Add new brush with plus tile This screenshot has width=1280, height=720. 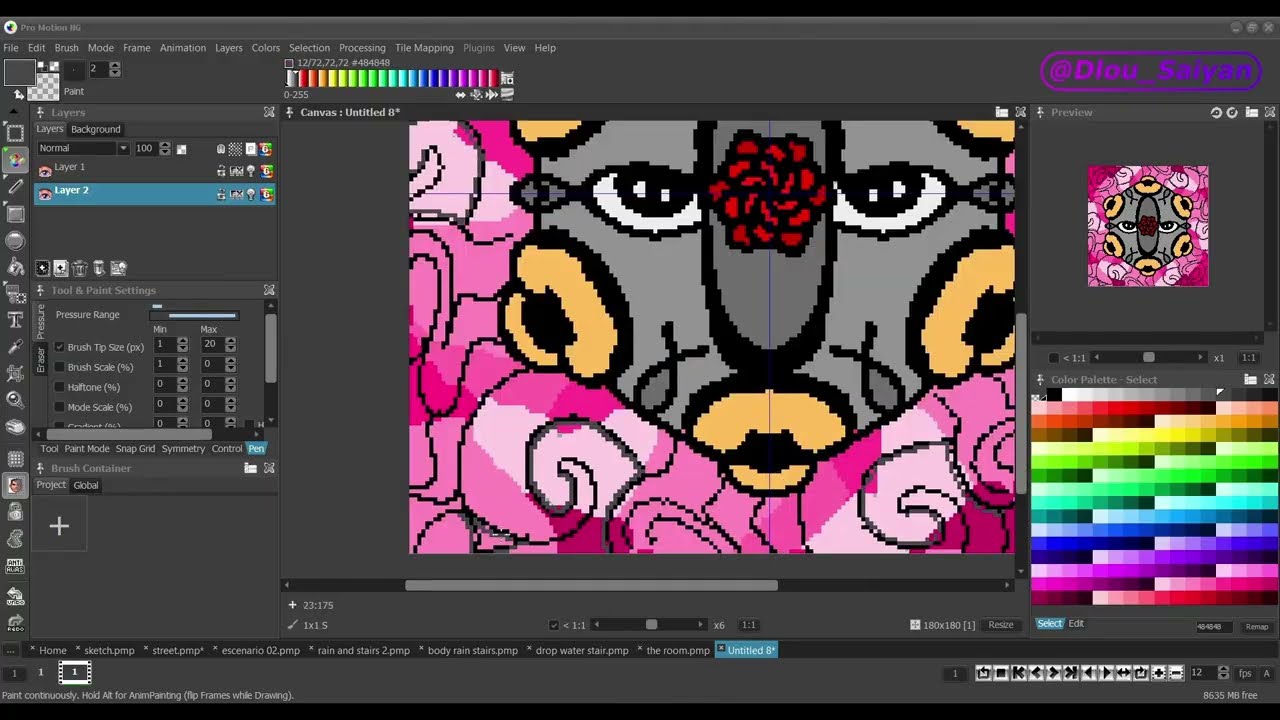[59, 526]
